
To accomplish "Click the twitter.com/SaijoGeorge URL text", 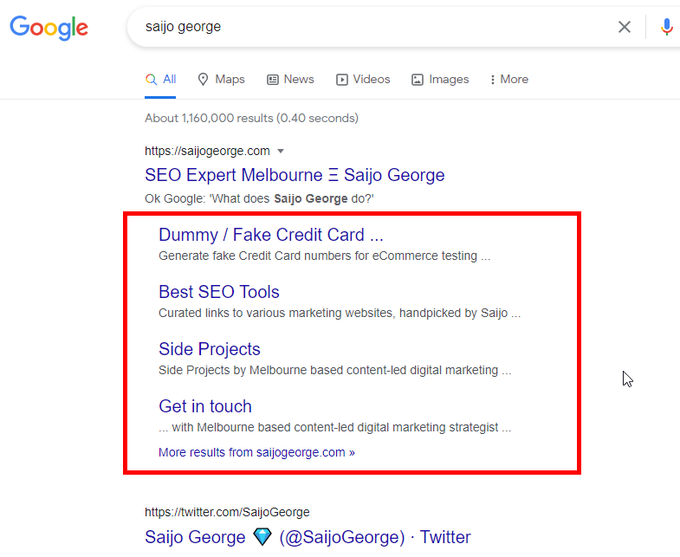I will (x=227, y=512).
